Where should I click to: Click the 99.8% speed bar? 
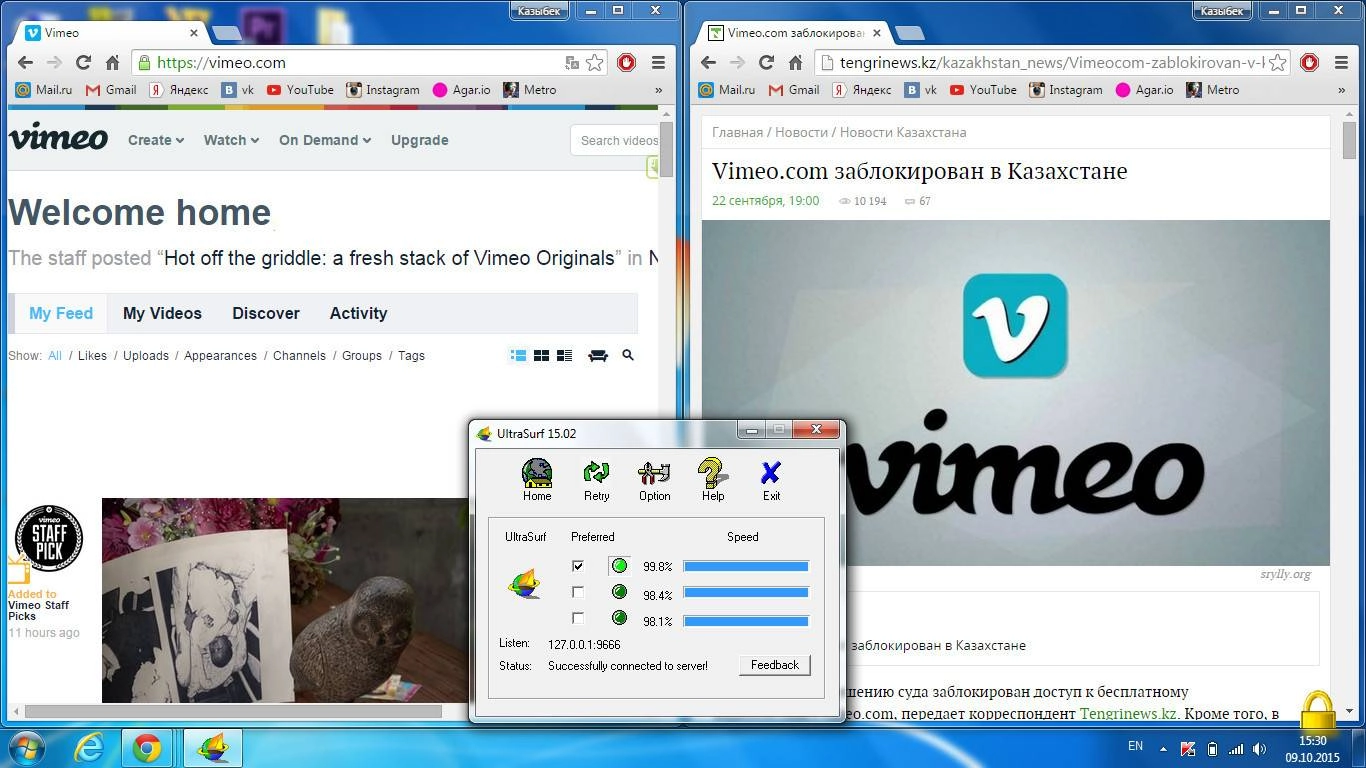[x=746, y=566]
